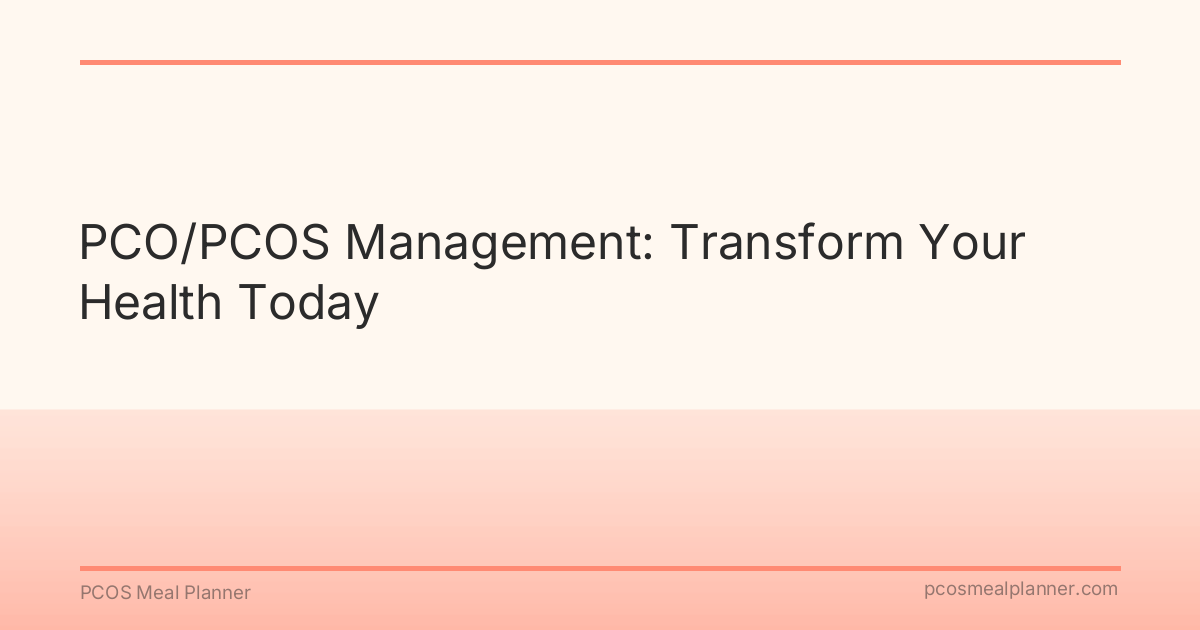
Task: Click "PCOS" in the footer brand name
Action: tap(103, 593)
